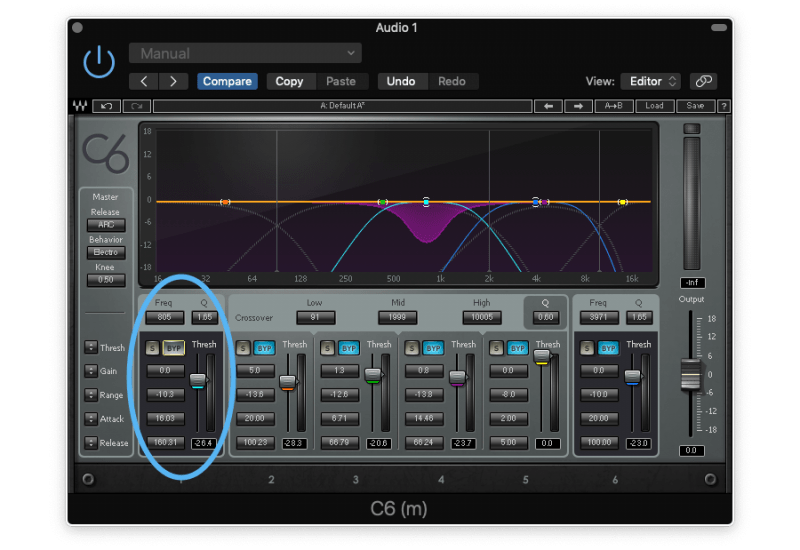Select crossover Q 0.60 field
The height and width of the screenshot is (550, 800).
pos(545,317)
